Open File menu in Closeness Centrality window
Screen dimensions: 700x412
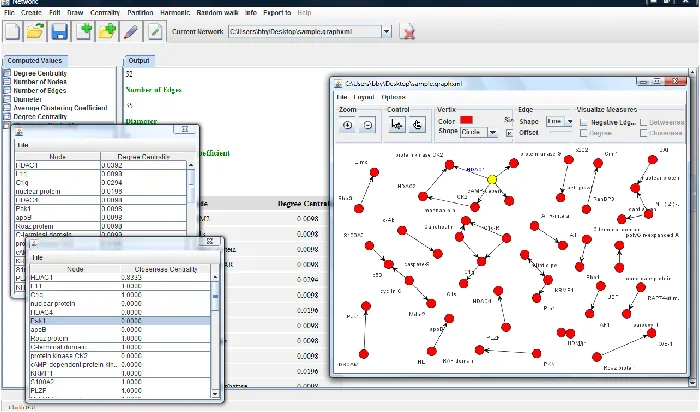tap(38, 258)
